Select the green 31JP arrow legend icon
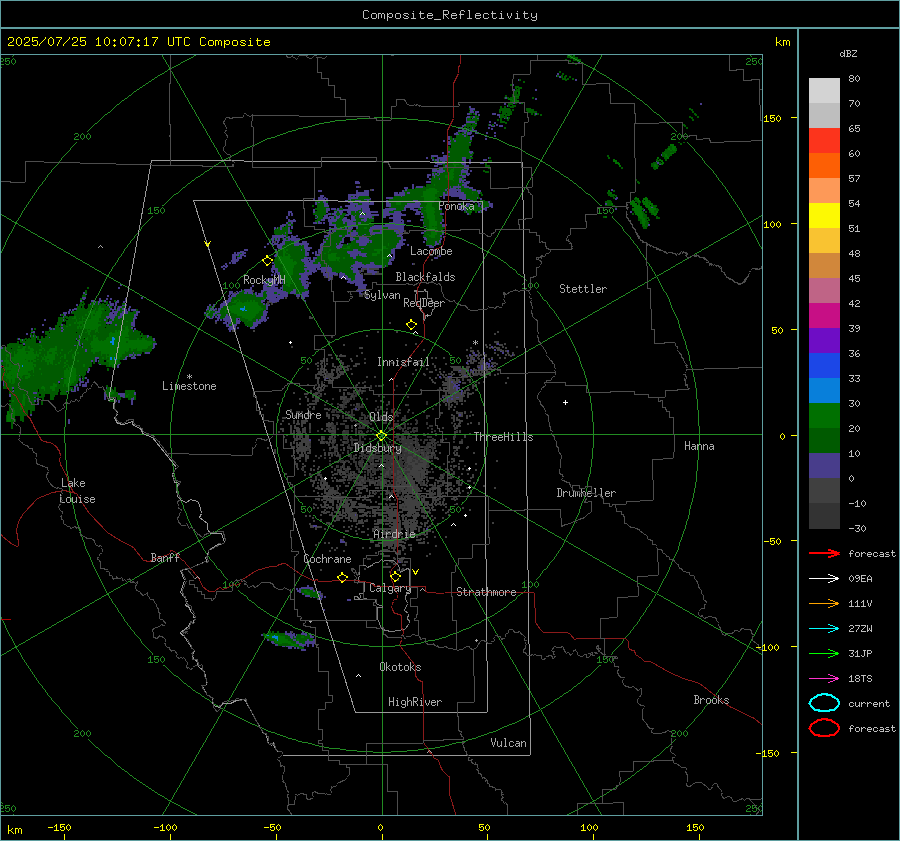This screenshot has width=900, height=841. click(x=824, y=653)
